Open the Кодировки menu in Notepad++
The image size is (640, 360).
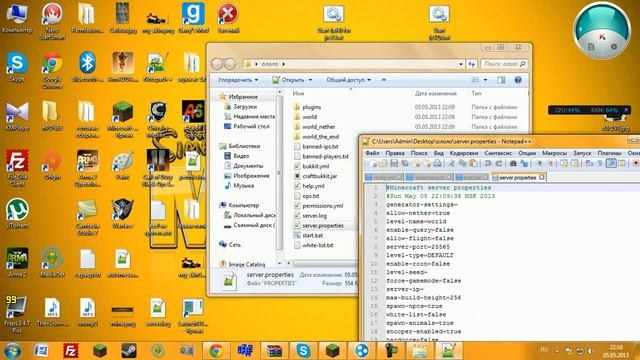tap(464, 153)
